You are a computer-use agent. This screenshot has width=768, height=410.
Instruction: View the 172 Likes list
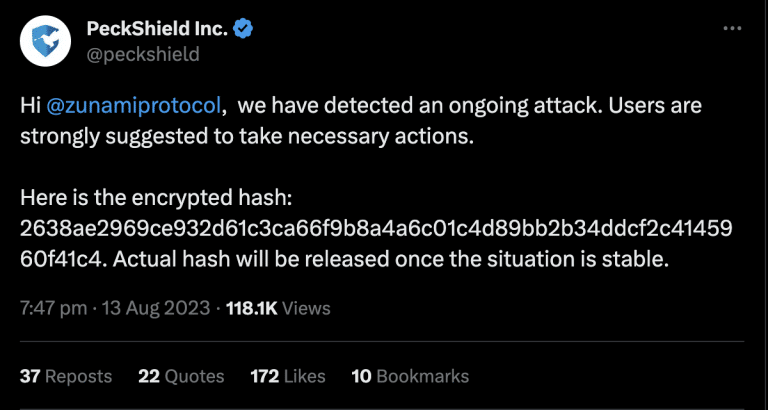(x=288, y=376)
